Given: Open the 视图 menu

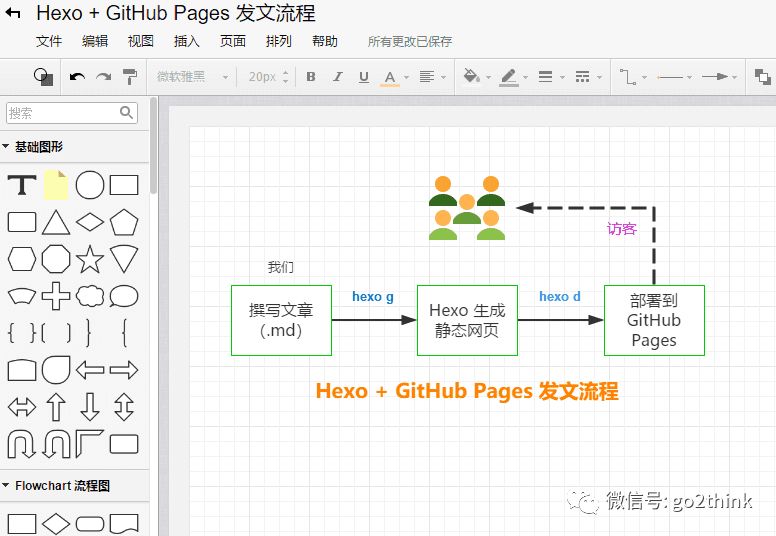Looking at the screenshot, I should [141, 41].
